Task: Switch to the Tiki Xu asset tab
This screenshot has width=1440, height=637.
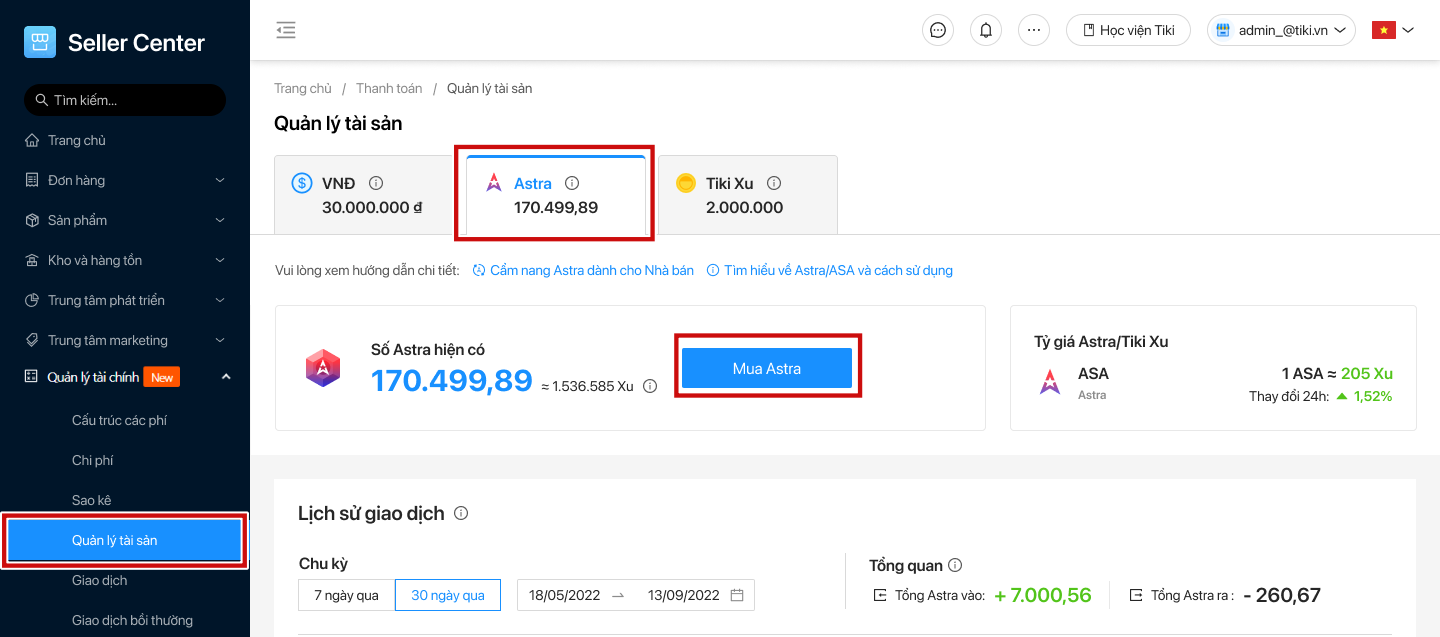Action: 748,195
